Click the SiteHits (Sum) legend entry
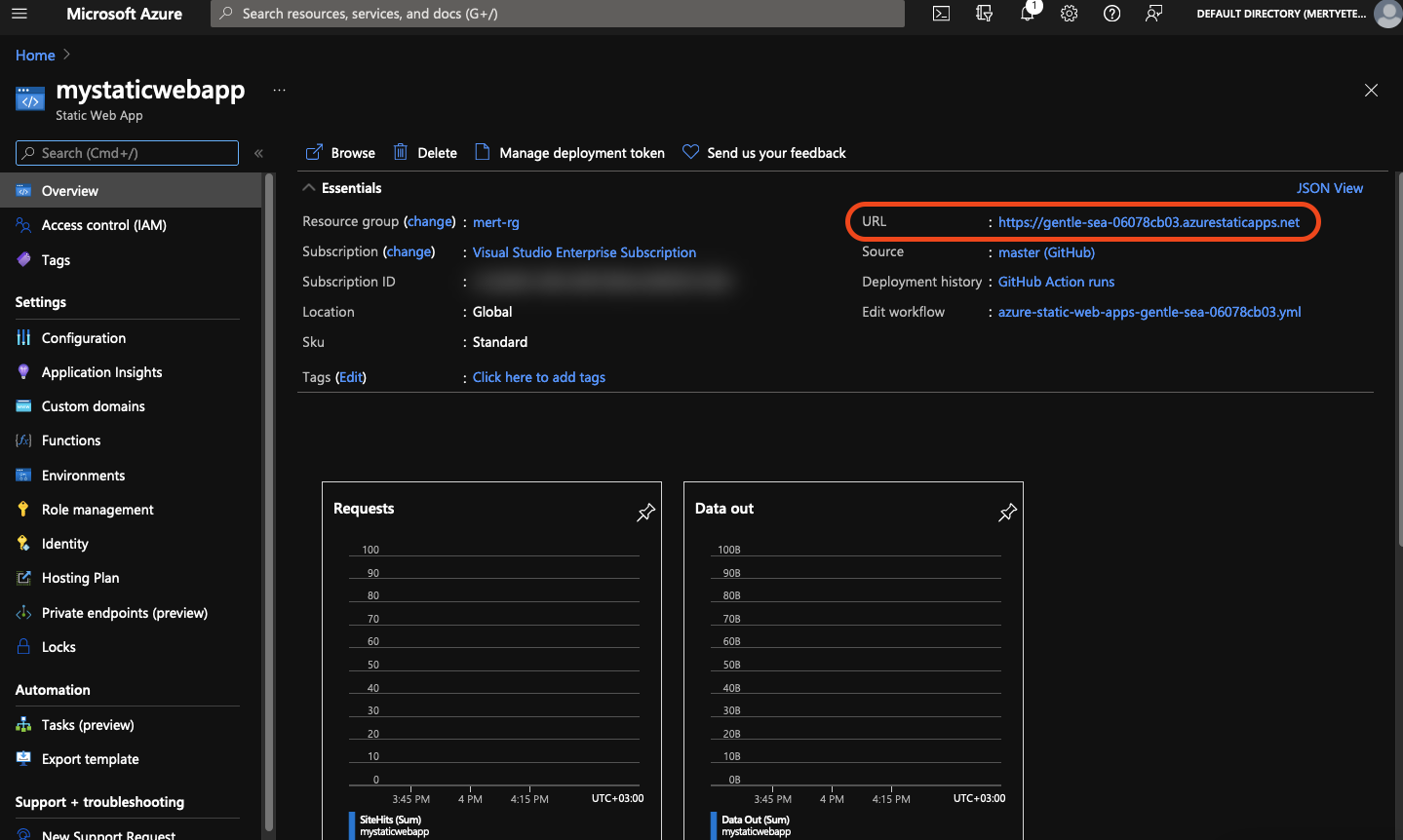 coord(390,820)
